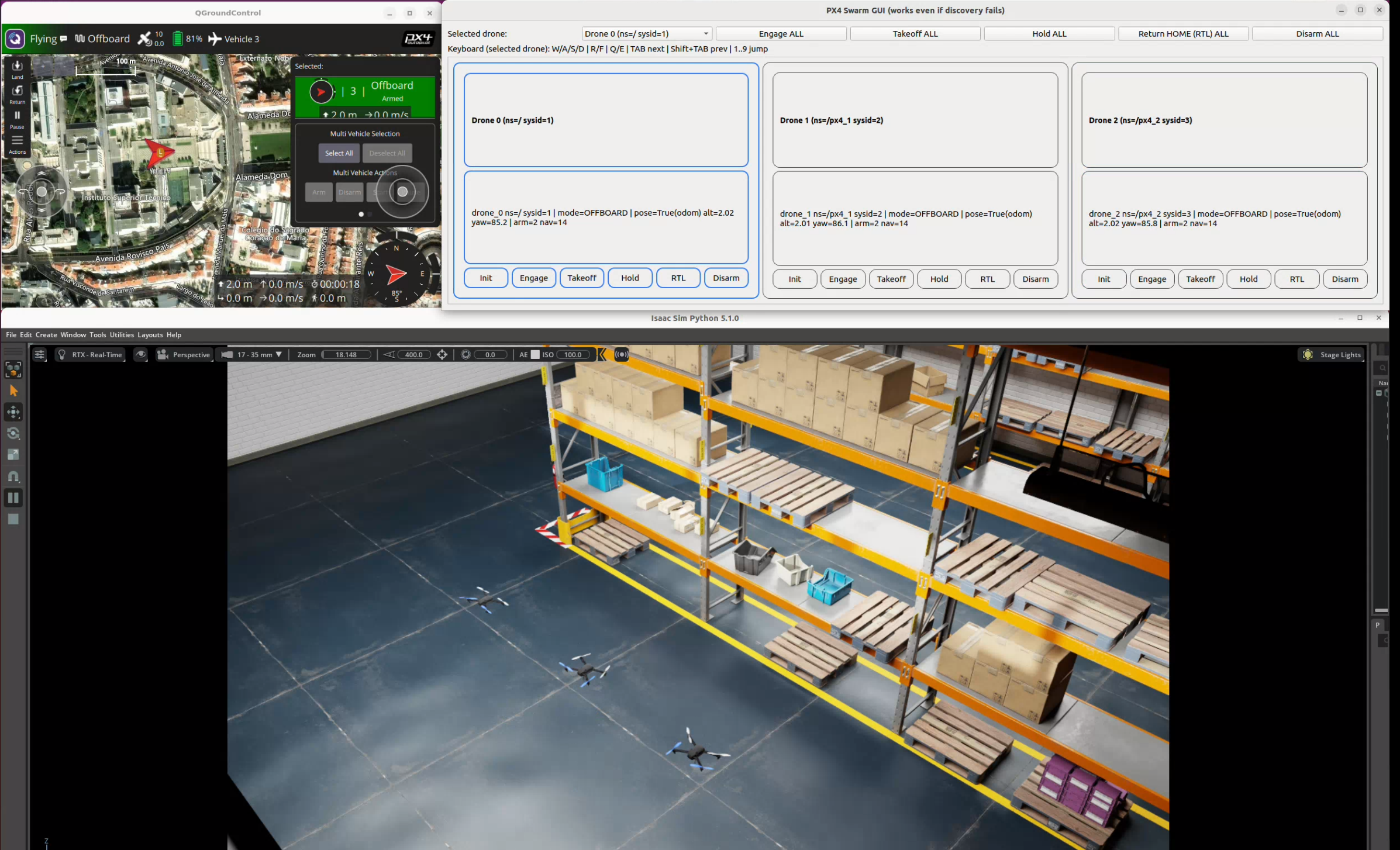The height and width of the screenshot is (850, 1400).
Task: Open the Offboard flight mode selector
Action: (x=102, y=39)
